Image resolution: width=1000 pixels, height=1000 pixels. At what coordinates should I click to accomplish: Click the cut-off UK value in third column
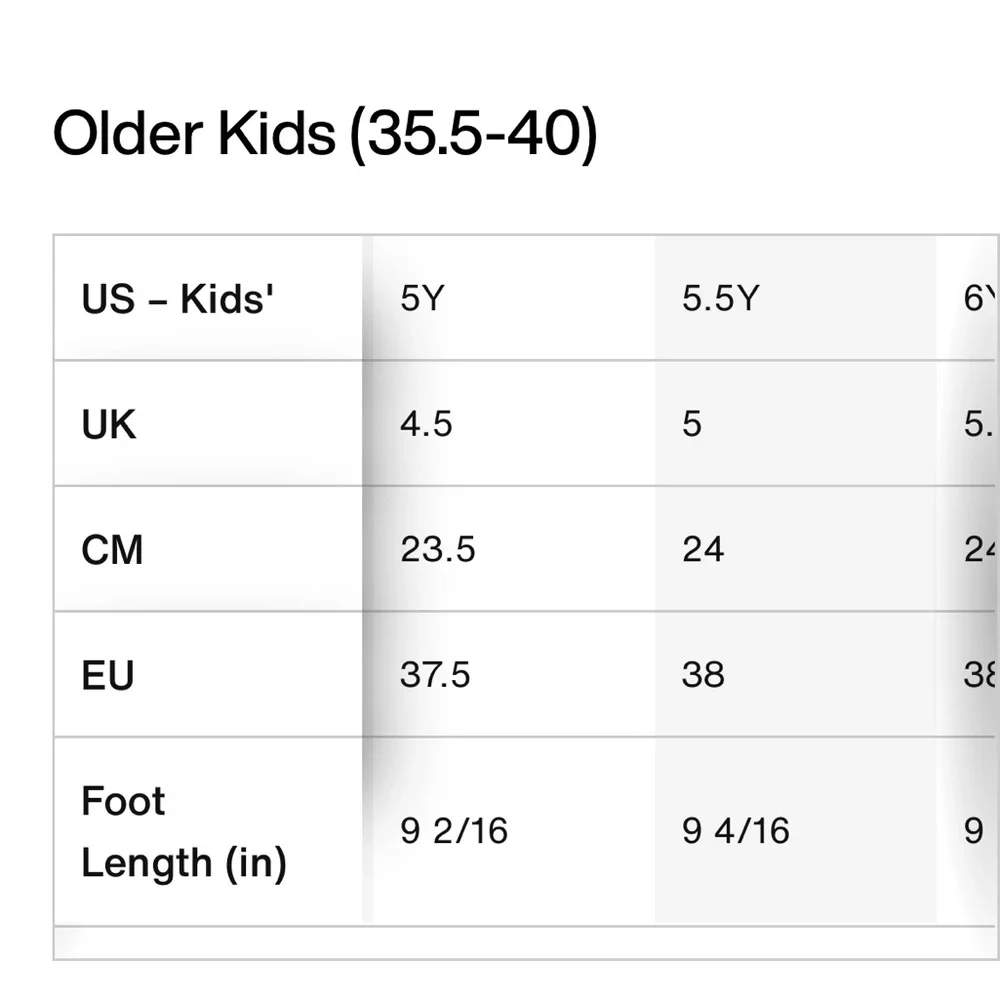click(966, 423)
